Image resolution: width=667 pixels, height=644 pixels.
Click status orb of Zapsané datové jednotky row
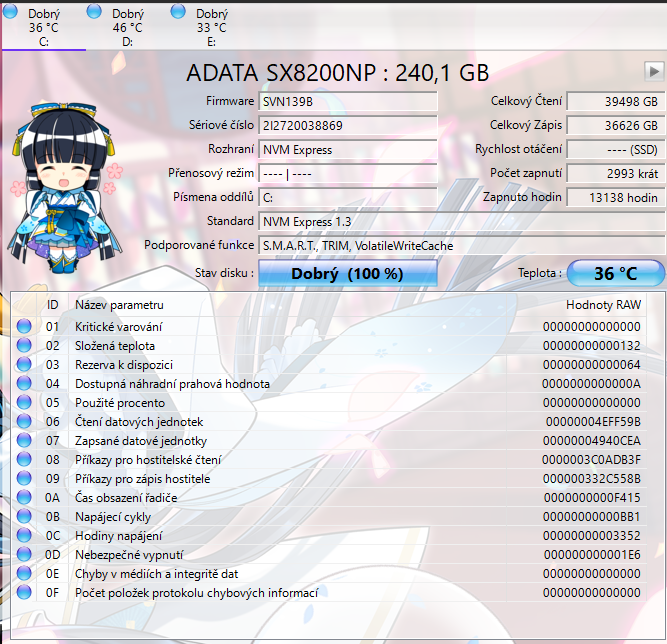coord(24,440)
